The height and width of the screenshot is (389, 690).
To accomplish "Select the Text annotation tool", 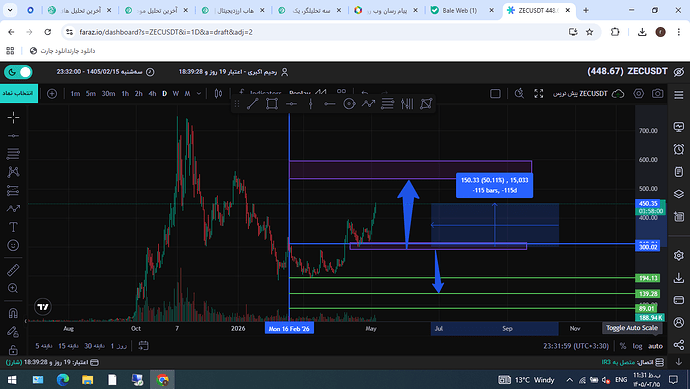I will 13,227.
